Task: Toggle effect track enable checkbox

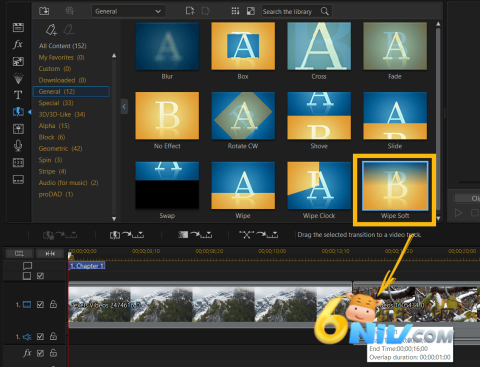Action: 40,353
